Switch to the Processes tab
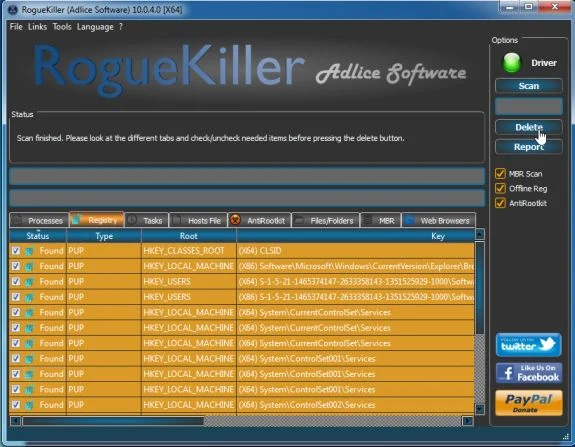Viewport: 575px width, 447px height. click(x=39, y=220)
